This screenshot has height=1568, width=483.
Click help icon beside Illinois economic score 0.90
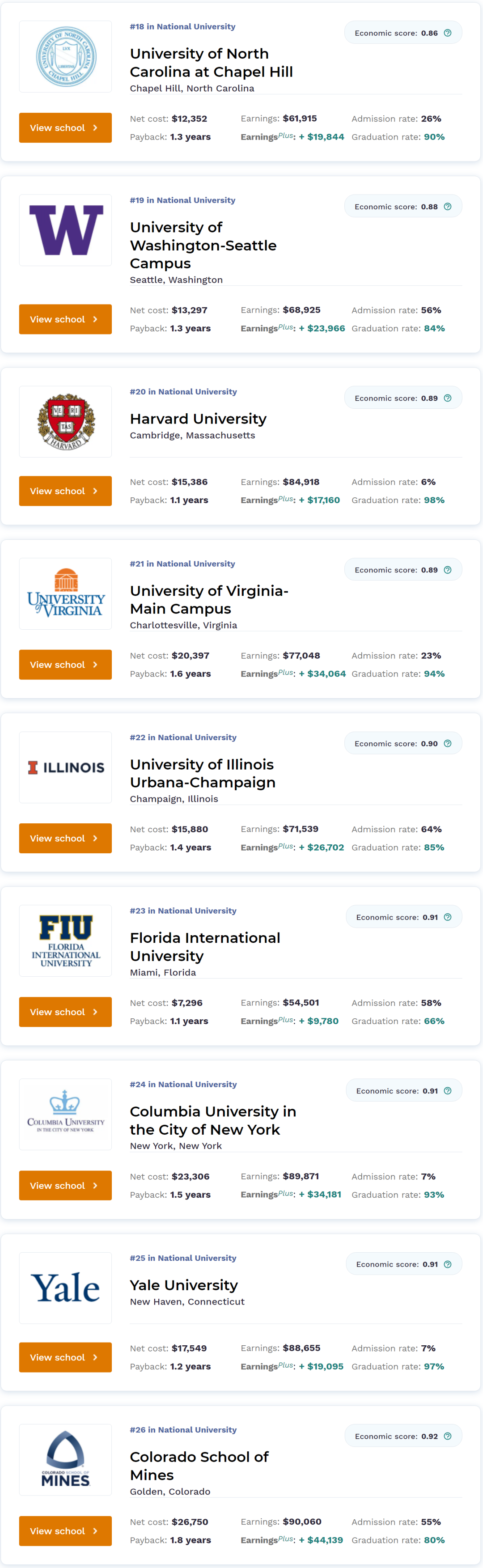448,743
